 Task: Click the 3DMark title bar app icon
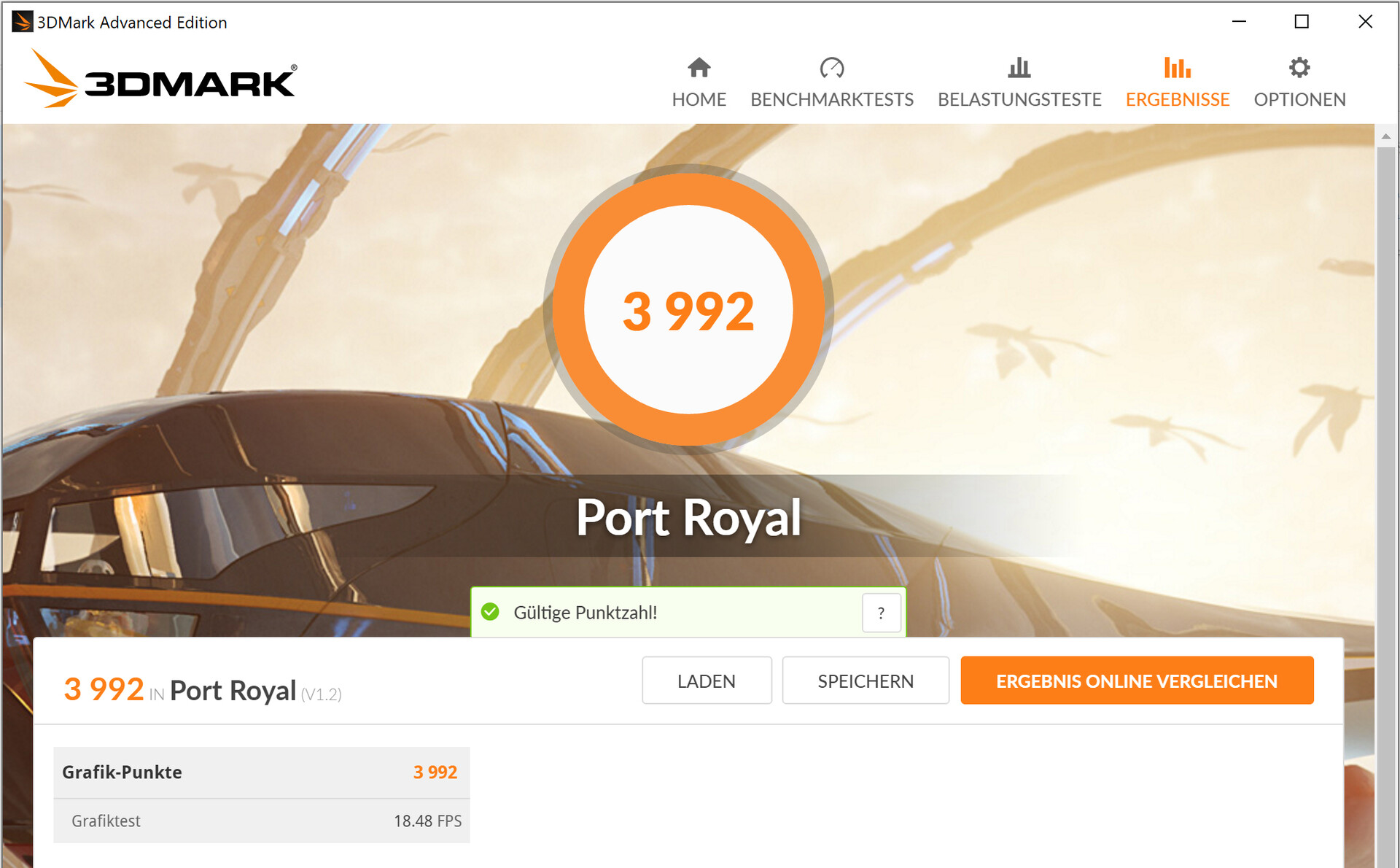coord(22,22)
